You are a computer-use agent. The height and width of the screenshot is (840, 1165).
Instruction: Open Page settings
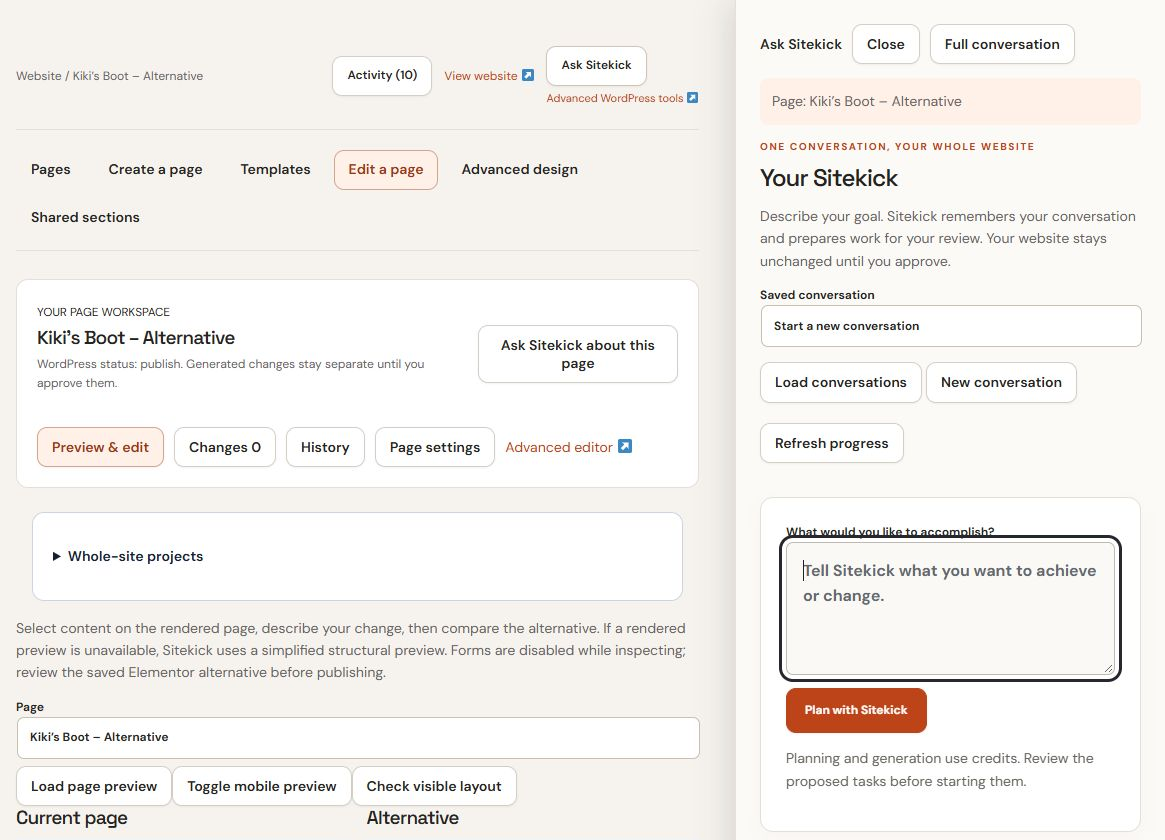pyautogui.click(x=435, y=447)
